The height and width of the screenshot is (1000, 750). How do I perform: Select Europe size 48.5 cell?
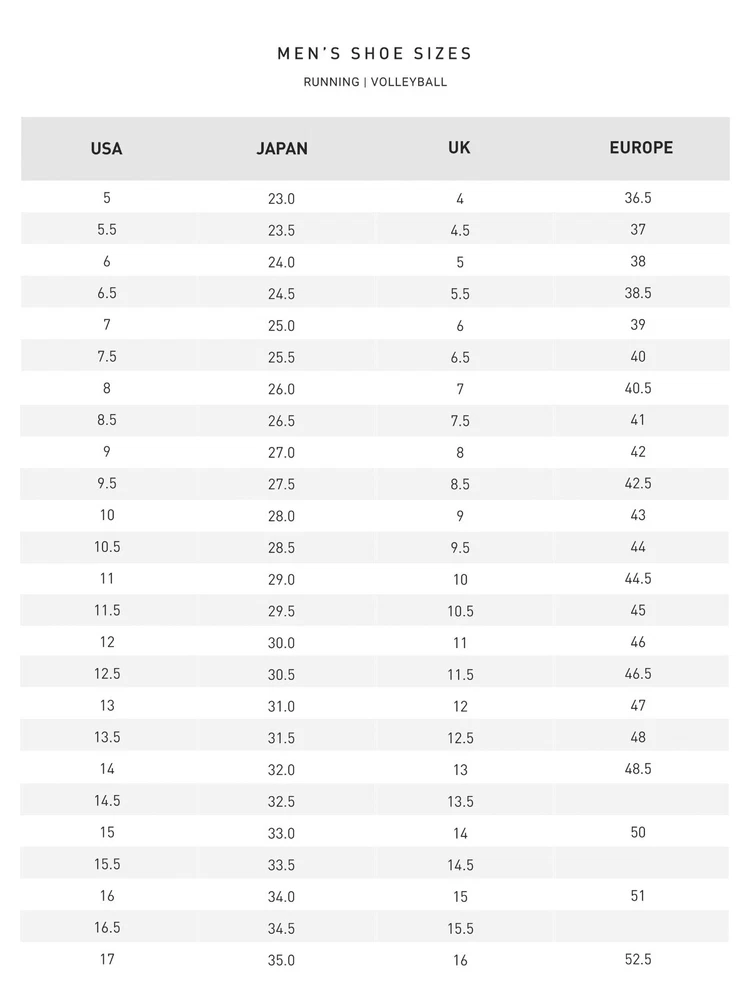(x=638, y=768)
